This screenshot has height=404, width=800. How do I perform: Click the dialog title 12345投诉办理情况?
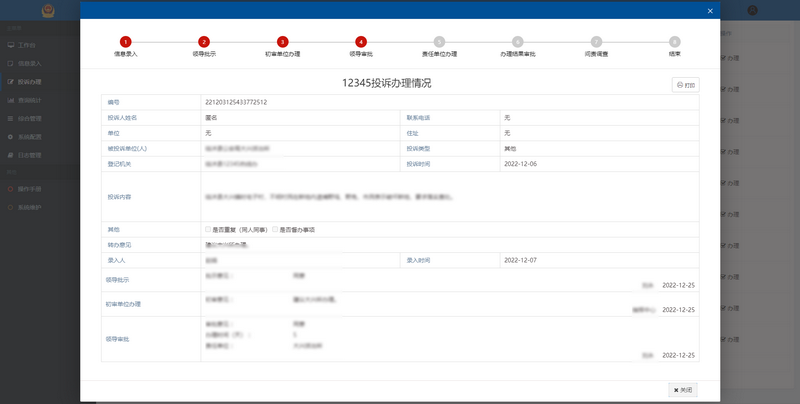[386, 83]
